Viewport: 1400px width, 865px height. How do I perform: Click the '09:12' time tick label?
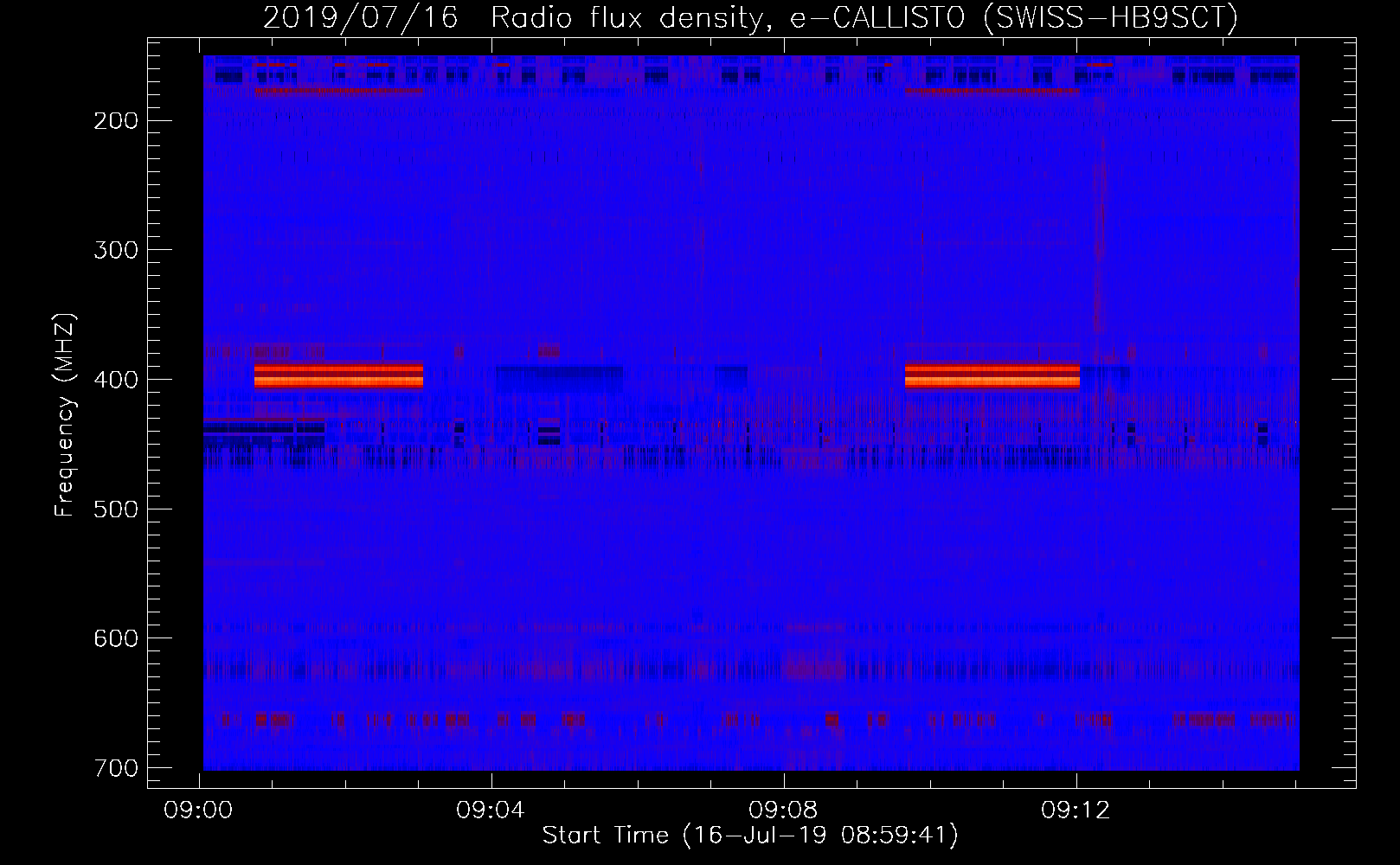(1076, 811)
